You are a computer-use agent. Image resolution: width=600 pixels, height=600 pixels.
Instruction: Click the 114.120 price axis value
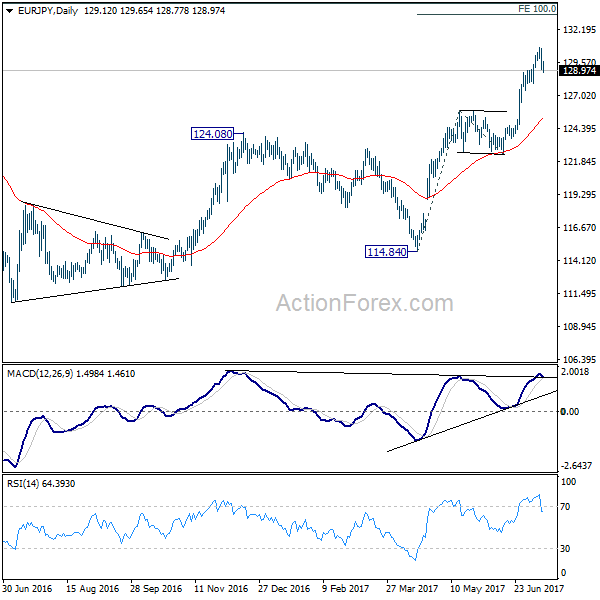tap(579, 261)
